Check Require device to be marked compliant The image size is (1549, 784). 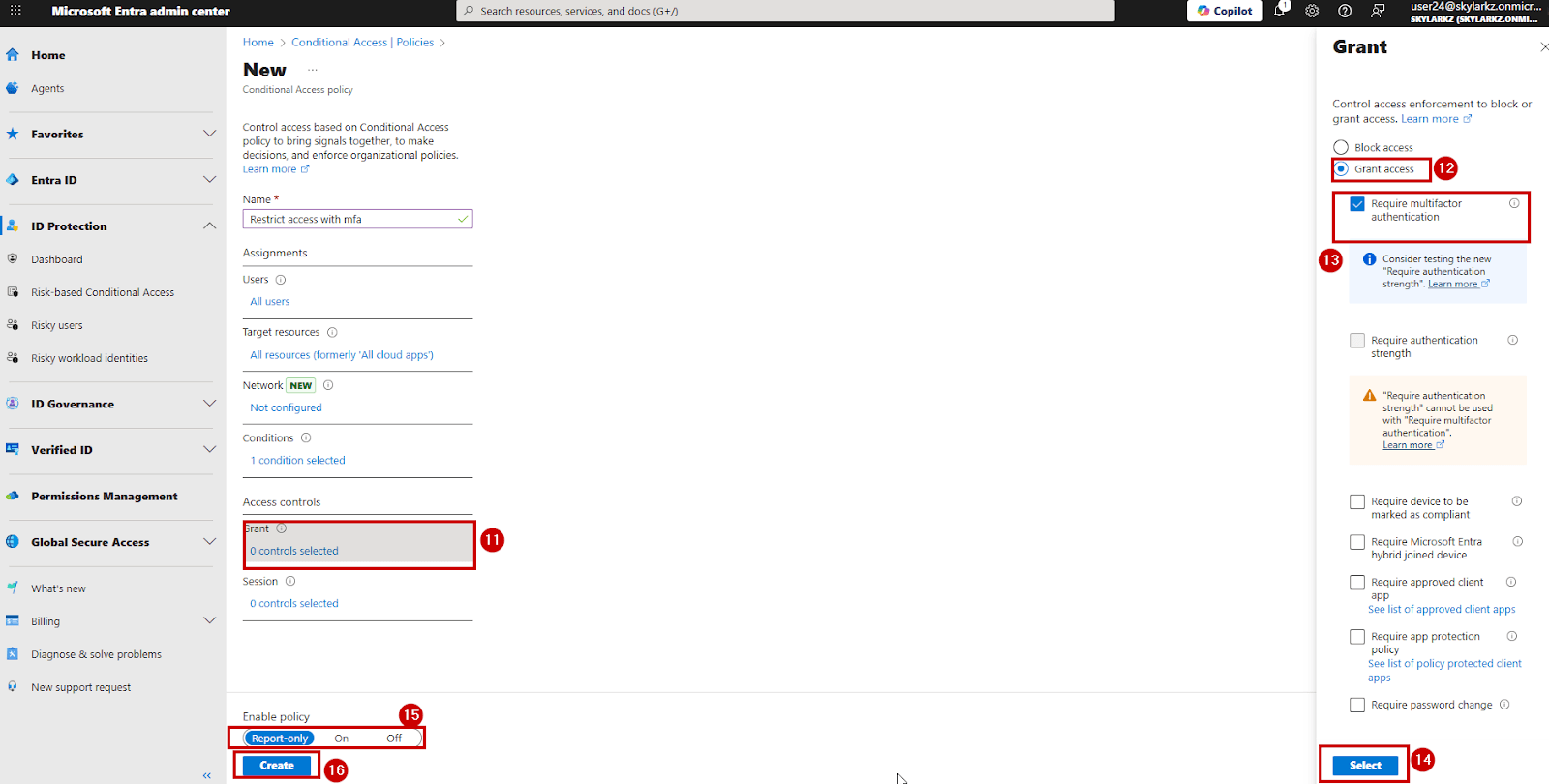click(1357, 501)
